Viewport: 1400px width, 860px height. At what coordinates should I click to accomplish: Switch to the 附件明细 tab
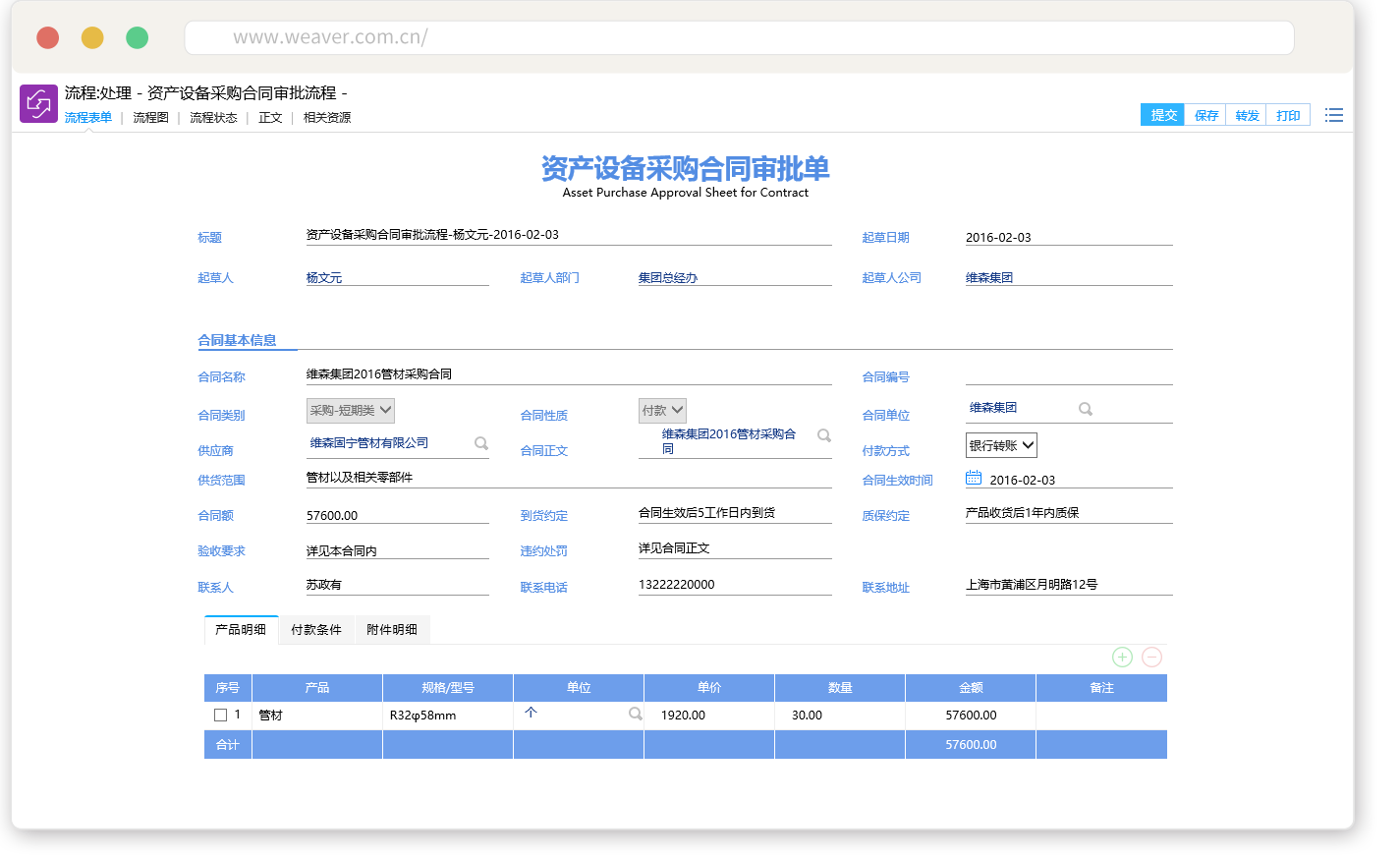(392, 630)
